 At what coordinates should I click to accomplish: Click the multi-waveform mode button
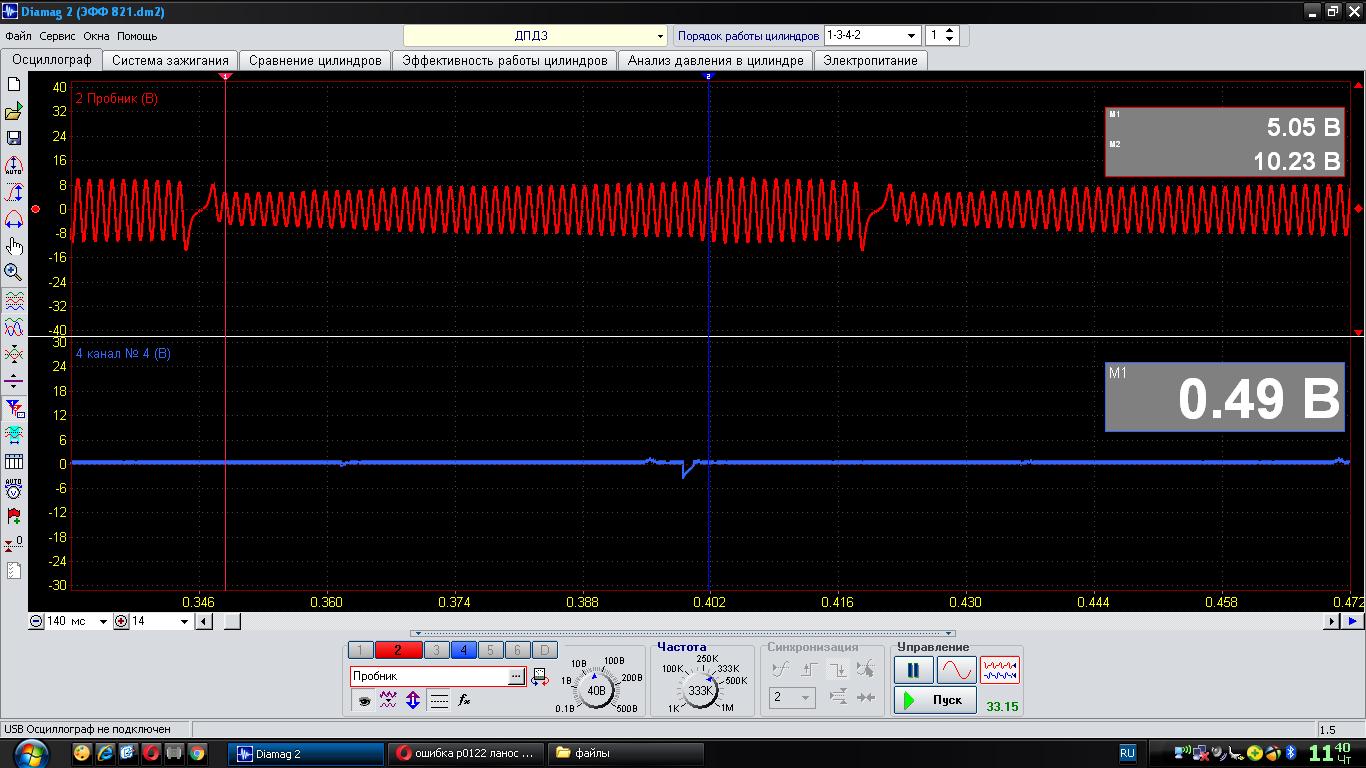click(x=999, y=670)
